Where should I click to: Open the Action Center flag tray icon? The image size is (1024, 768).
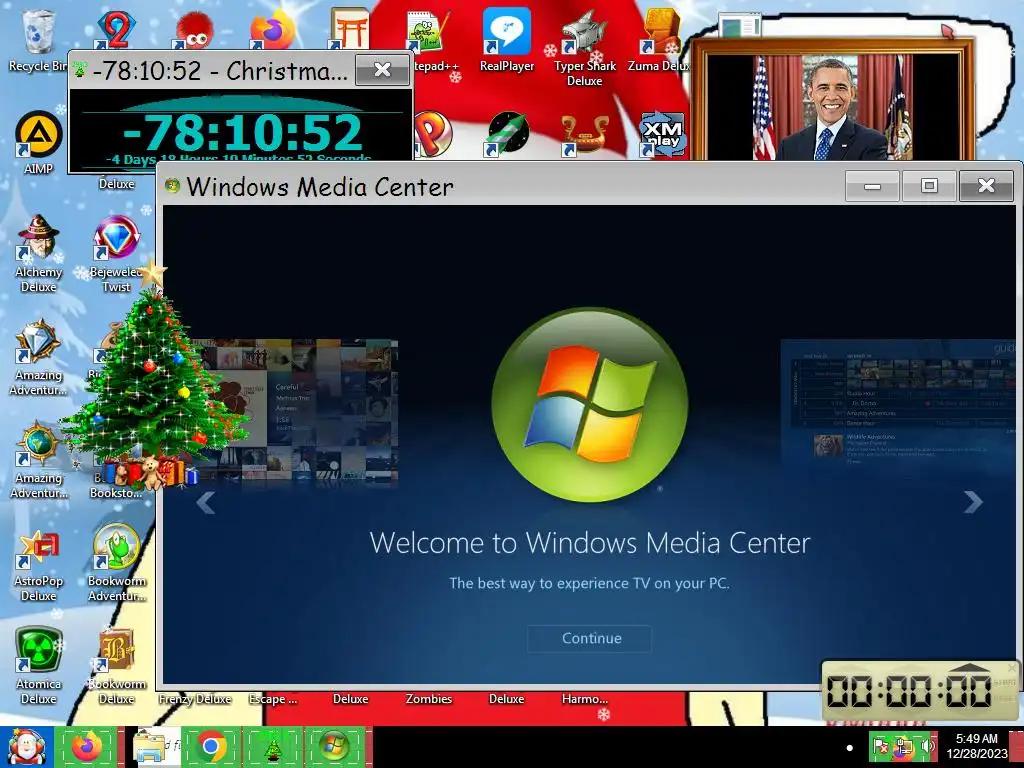[881, 745]
